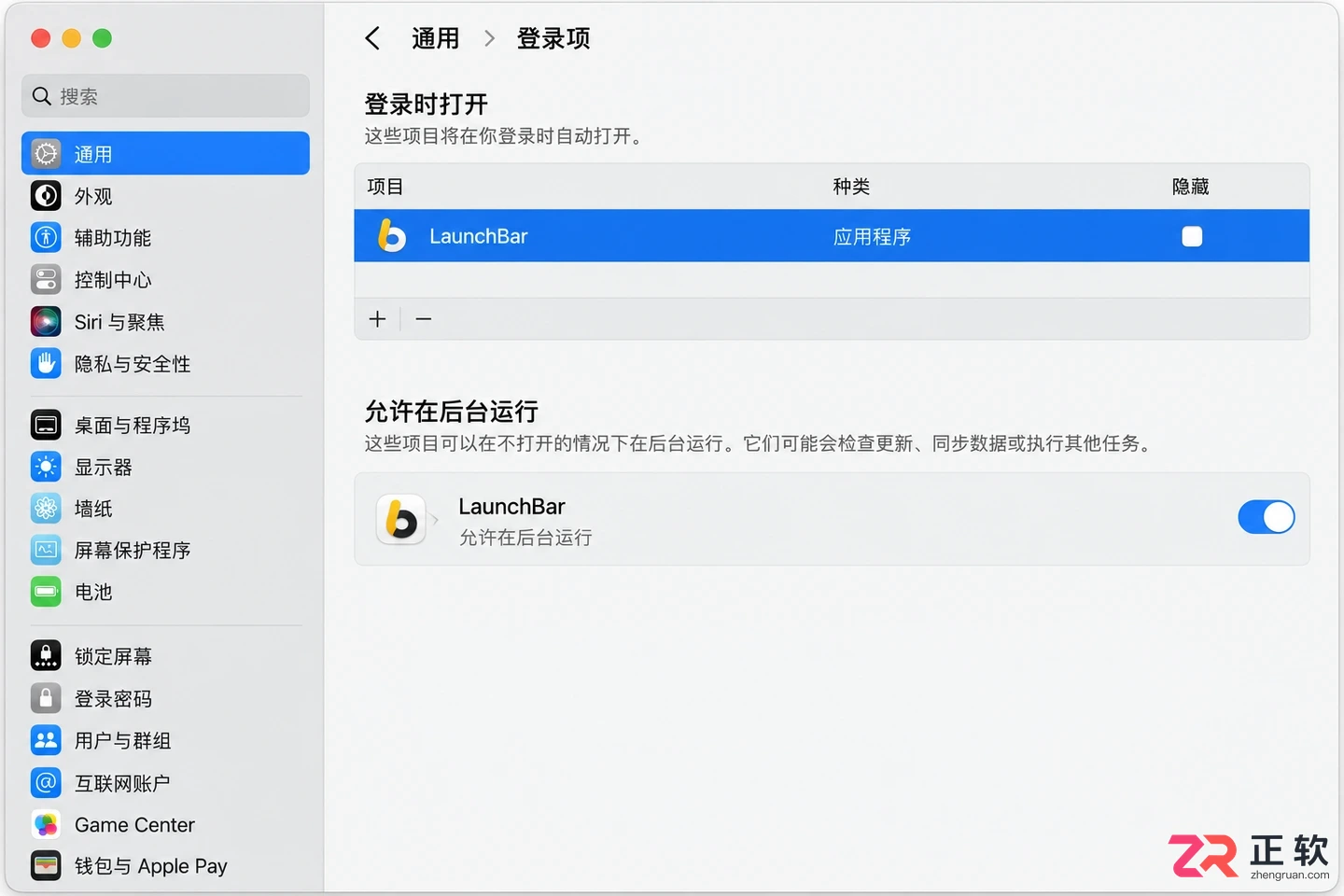Click the 控制中心 icon

click(x=46, y=279)
